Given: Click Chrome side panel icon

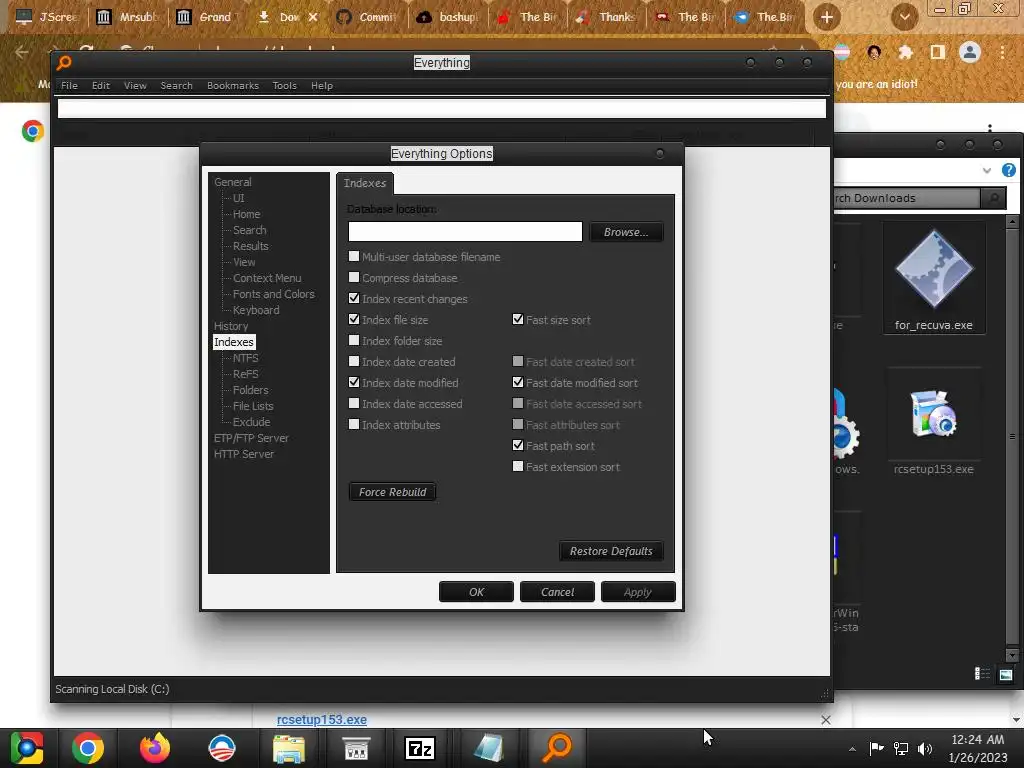Looking at the screenshot, I should tap(937, 52).
